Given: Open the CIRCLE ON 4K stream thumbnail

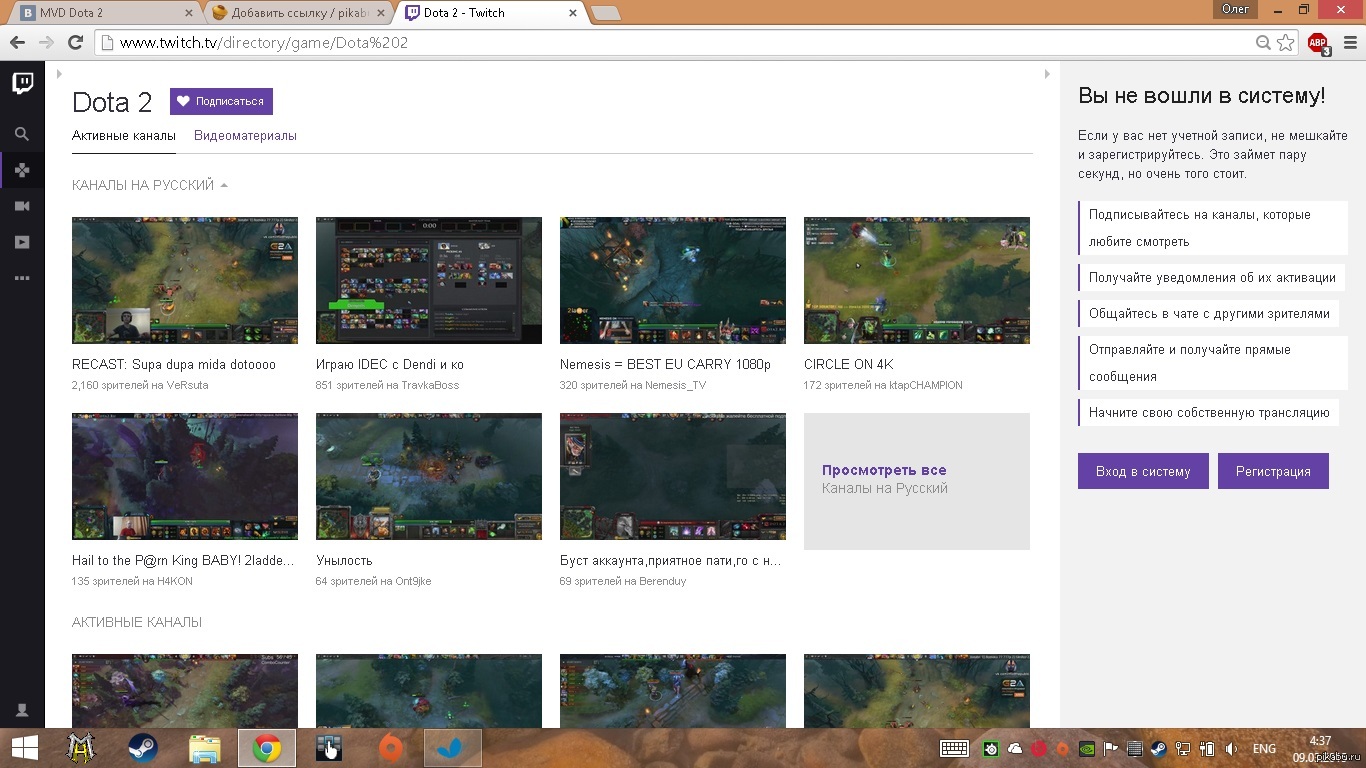Looking at the screenshot, I should (917, 280).
